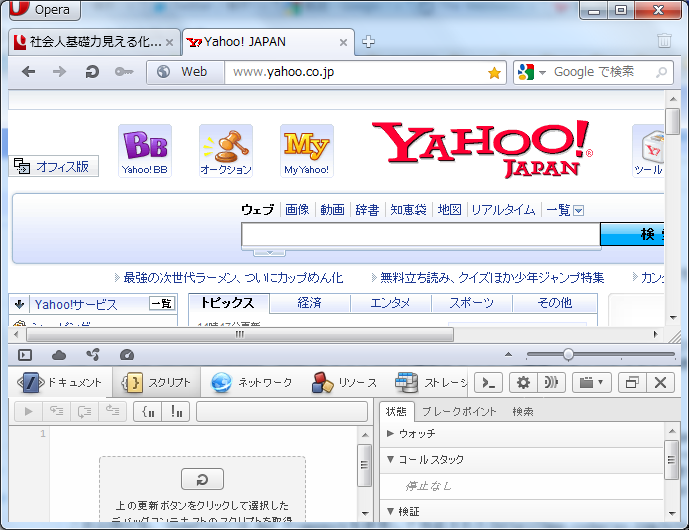The width and height of the screenshot is (689, 530).
Task: Click the address bar URL field
Action: coord(356,72)
